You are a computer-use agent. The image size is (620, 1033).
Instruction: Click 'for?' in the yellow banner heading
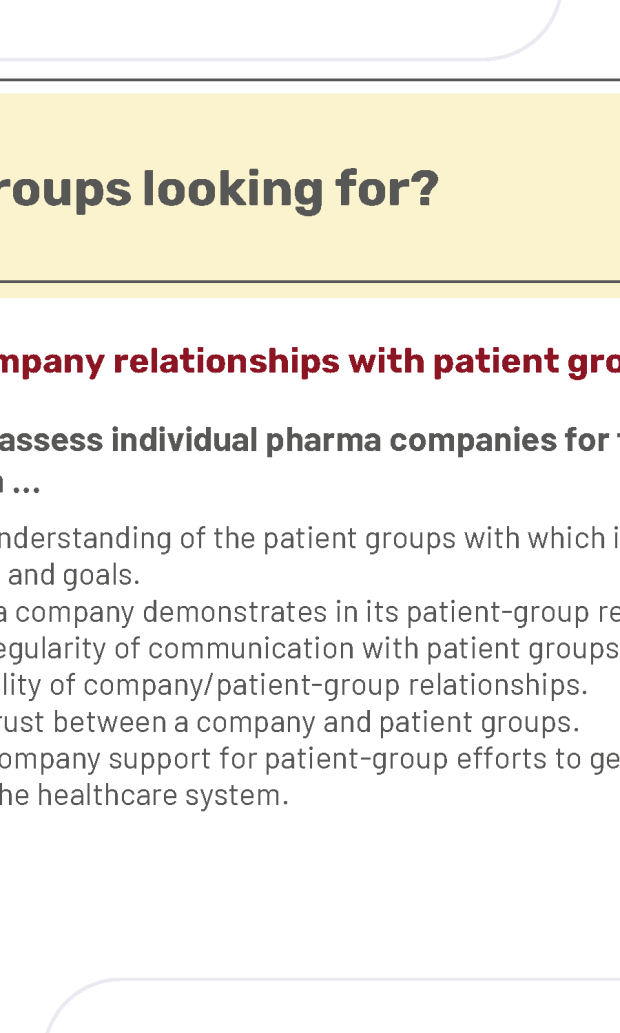(x=387, y=189)
